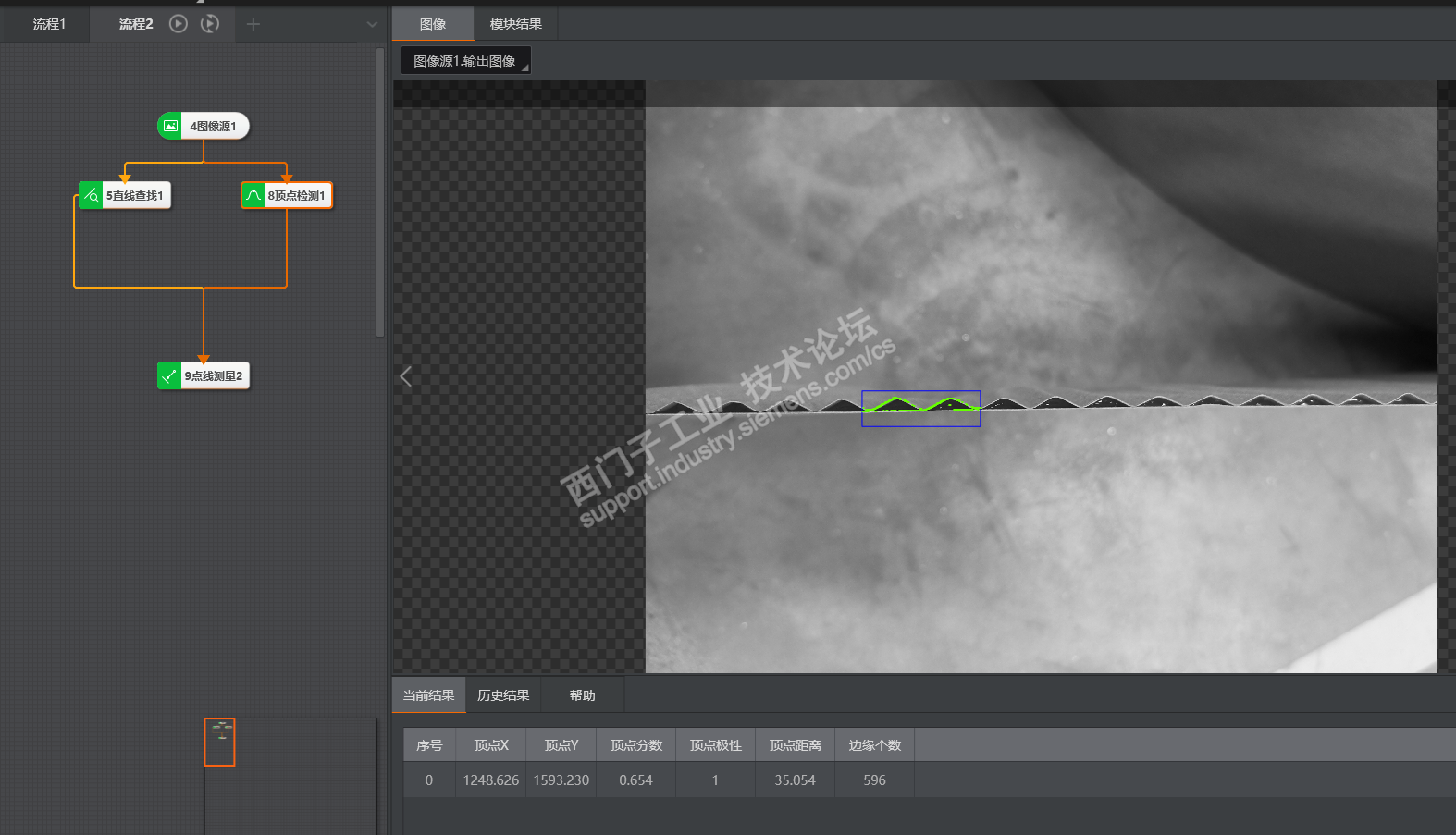Image resolution: width=1456 pixels, height=835 pixels.
Task: Click the run-once play icon beside 流程2
Action: pos(179,24)
